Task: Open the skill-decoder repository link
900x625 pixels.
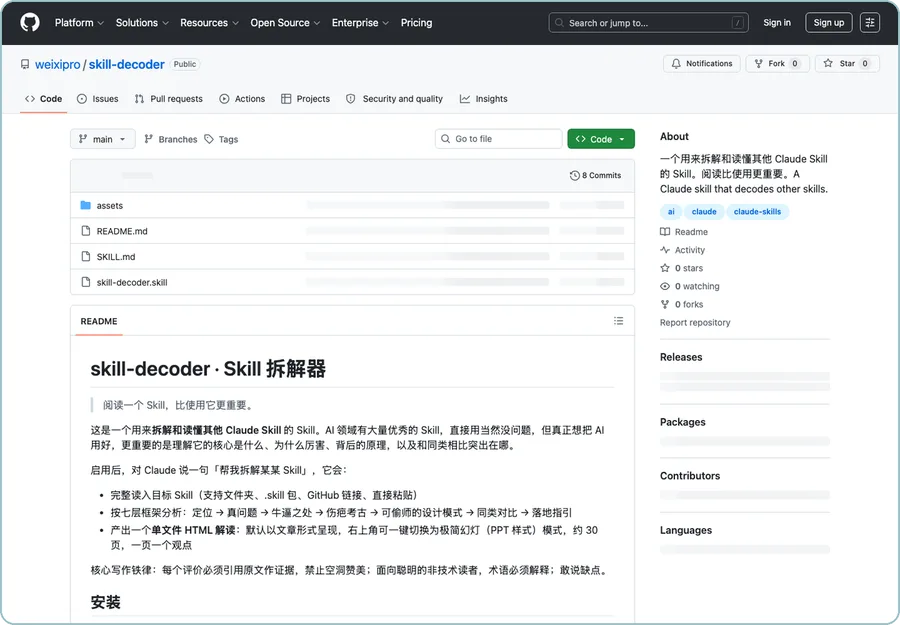Action: click(126, 64)
